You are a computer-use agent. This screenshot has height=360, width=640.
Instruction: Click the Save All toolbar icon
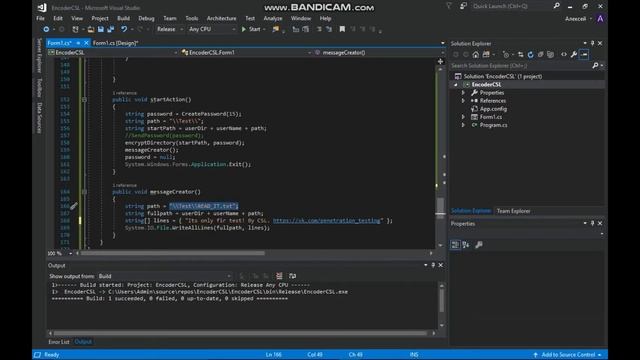tap(111, 29)
